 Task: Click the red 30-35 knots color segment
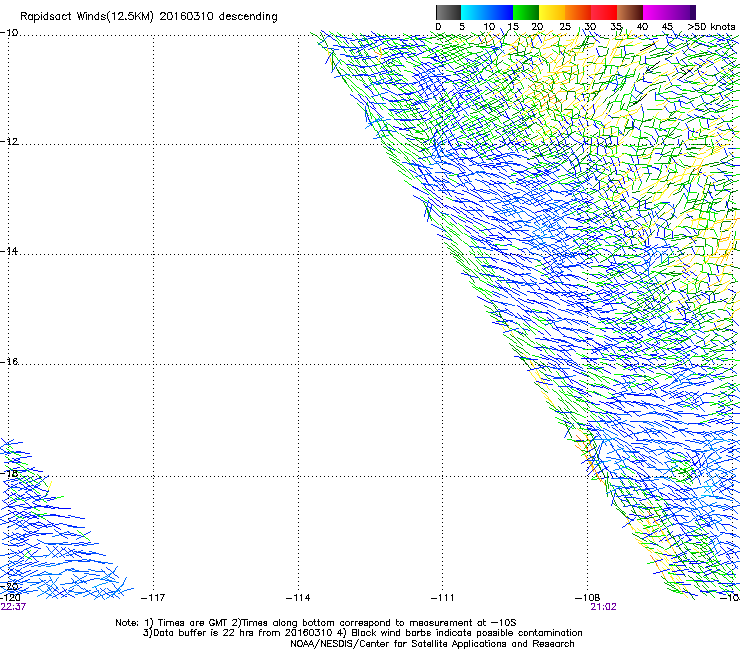point(604,12)
